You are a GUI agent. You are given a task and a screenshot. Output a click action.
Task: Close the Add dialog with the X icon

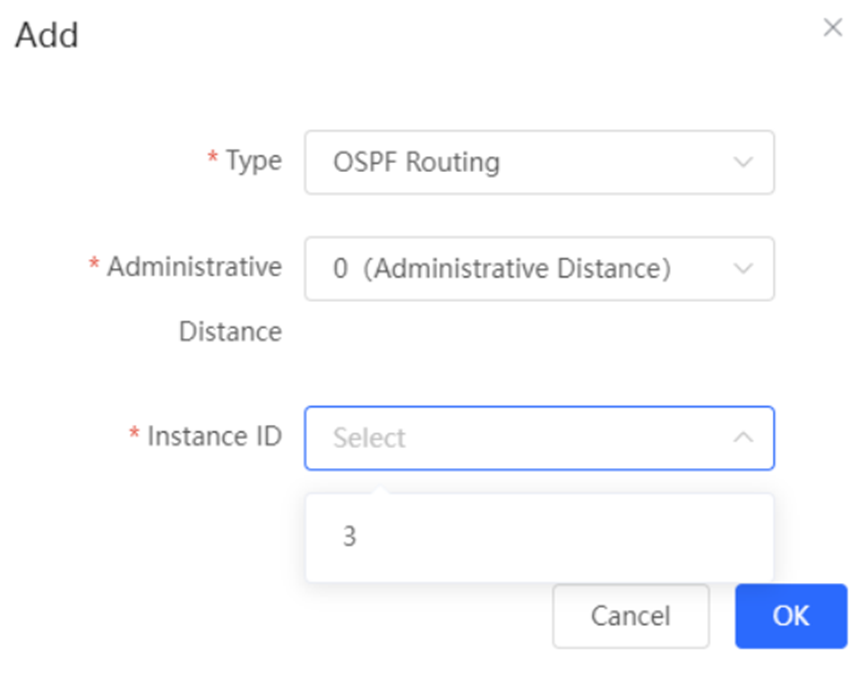(833, 27)
